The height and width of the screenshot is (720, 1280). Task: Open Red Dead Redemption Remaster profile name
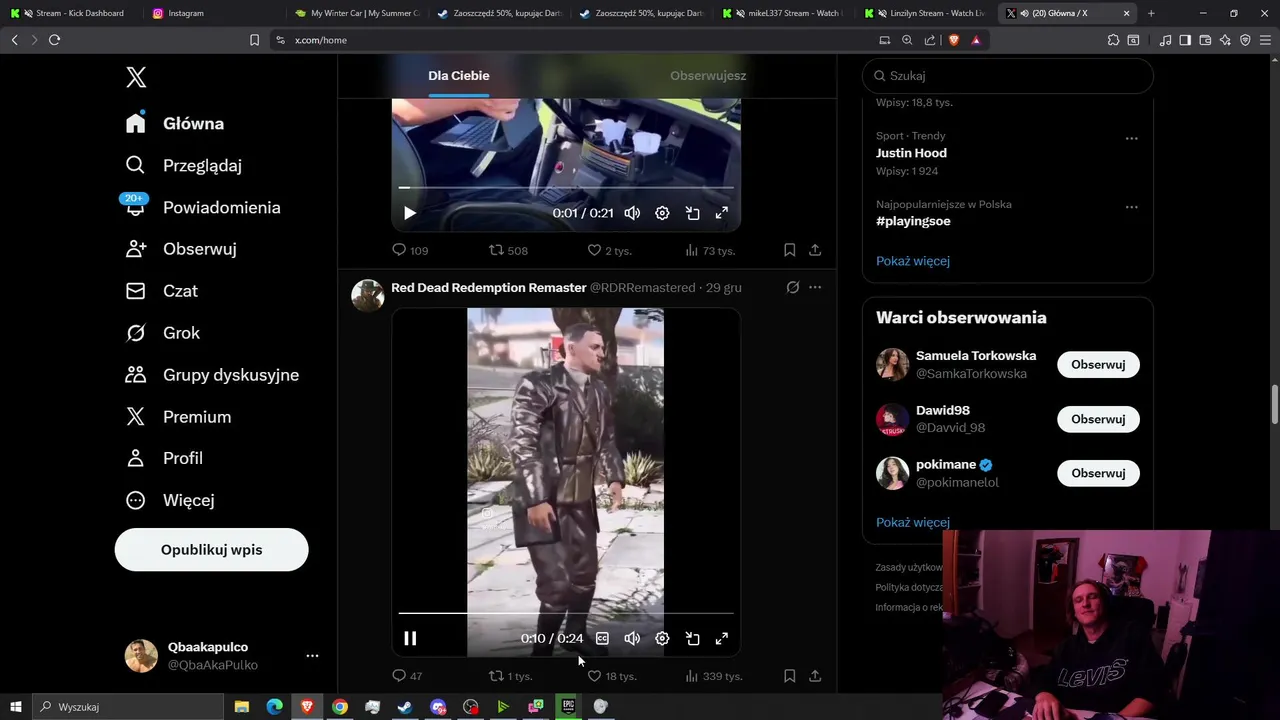click(x=488, y=287)
